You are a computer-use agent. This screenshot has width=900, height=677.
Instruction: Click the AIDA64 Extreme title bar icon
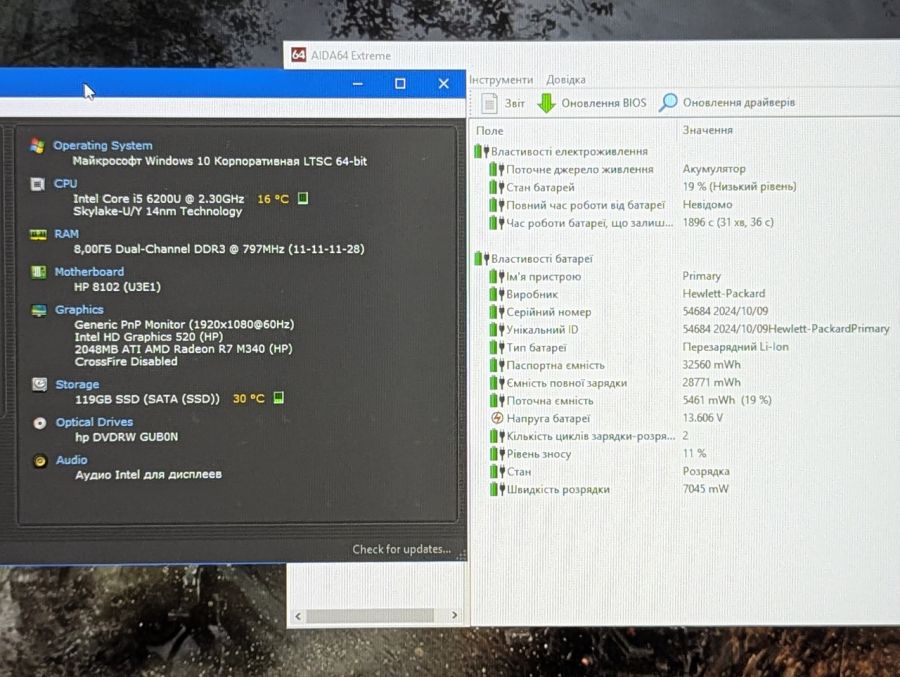298,55
